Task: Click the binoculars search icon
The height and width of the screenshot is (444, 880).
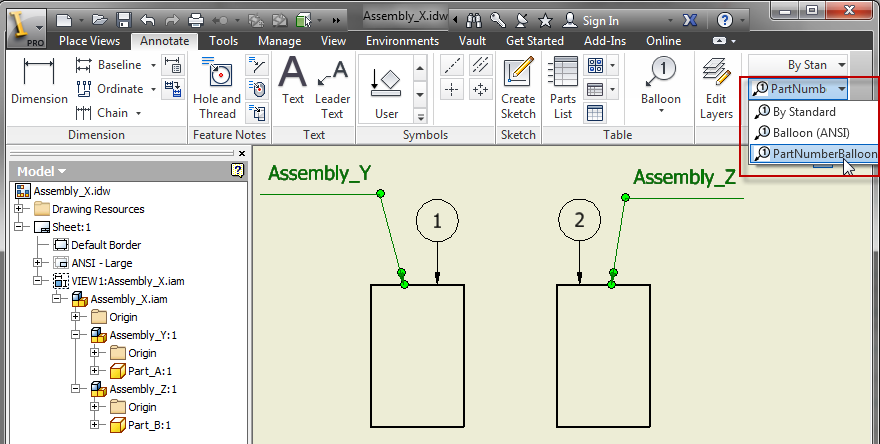Action: tap(474, 21)
